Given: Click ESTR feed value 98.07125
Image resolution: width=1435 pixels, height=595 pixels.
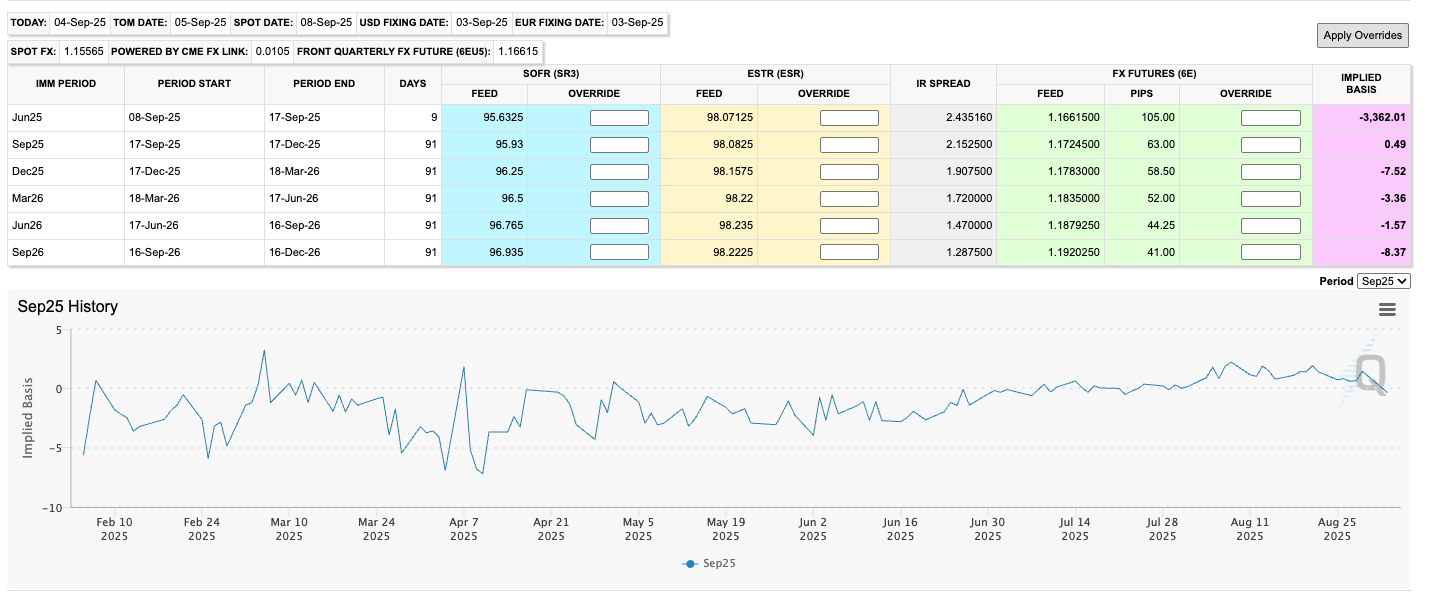Looking at the screenshot, I should pyautogui.click(x=729, y=118).
